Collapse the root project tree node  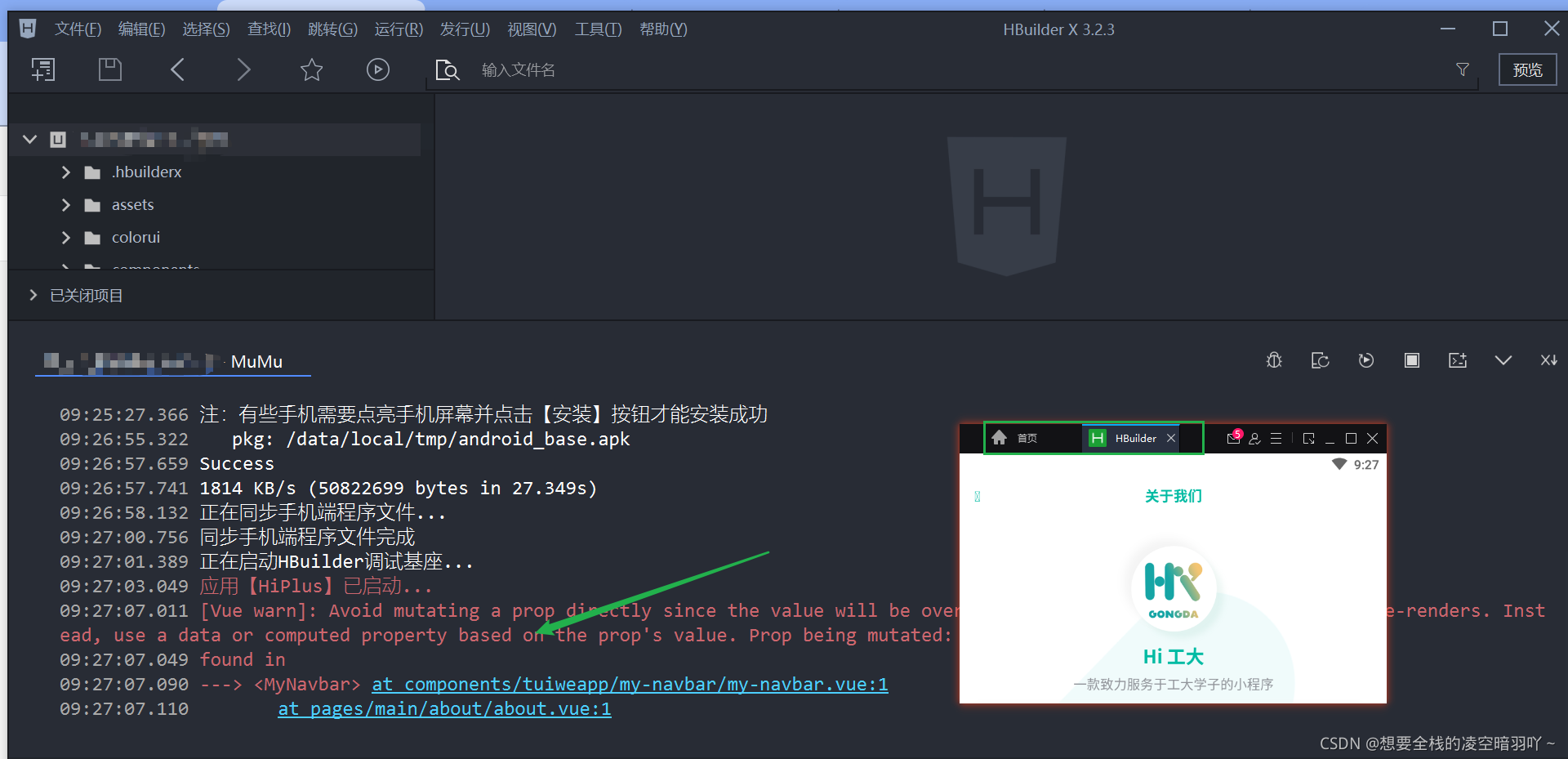coord(30,139)
